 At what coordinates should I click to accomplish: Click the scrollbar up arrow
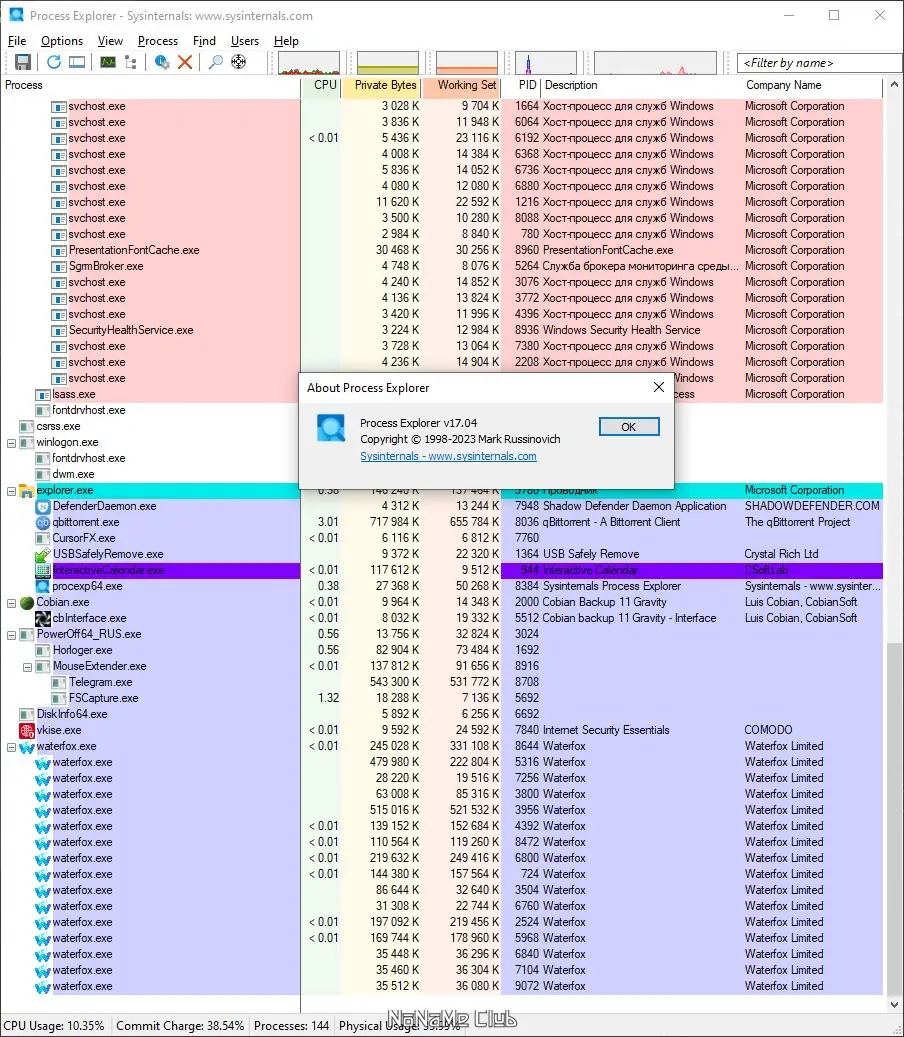click(x=893, y=85)
